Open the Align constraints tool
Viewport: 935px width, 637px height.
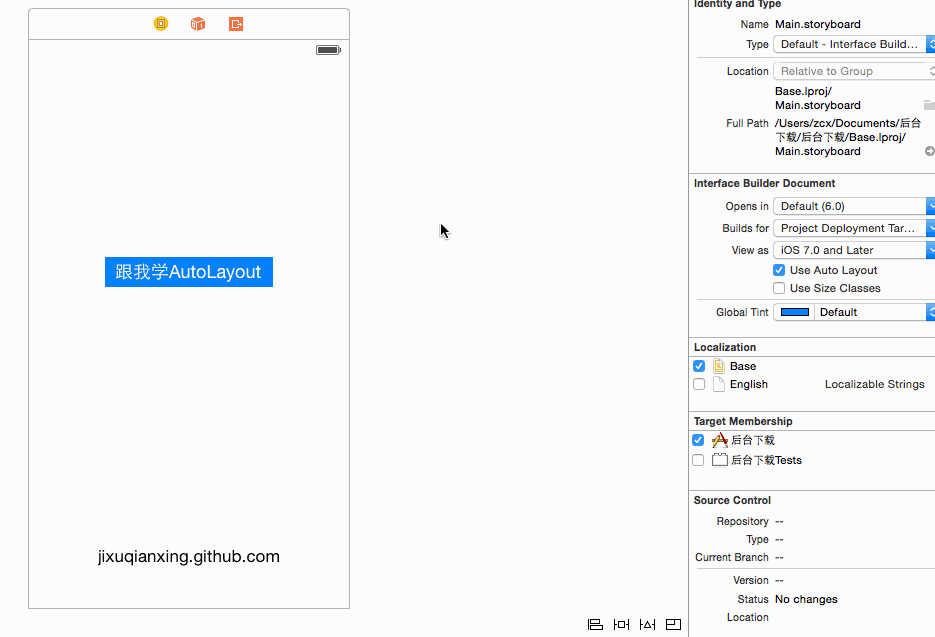click(x=595, y=625)
